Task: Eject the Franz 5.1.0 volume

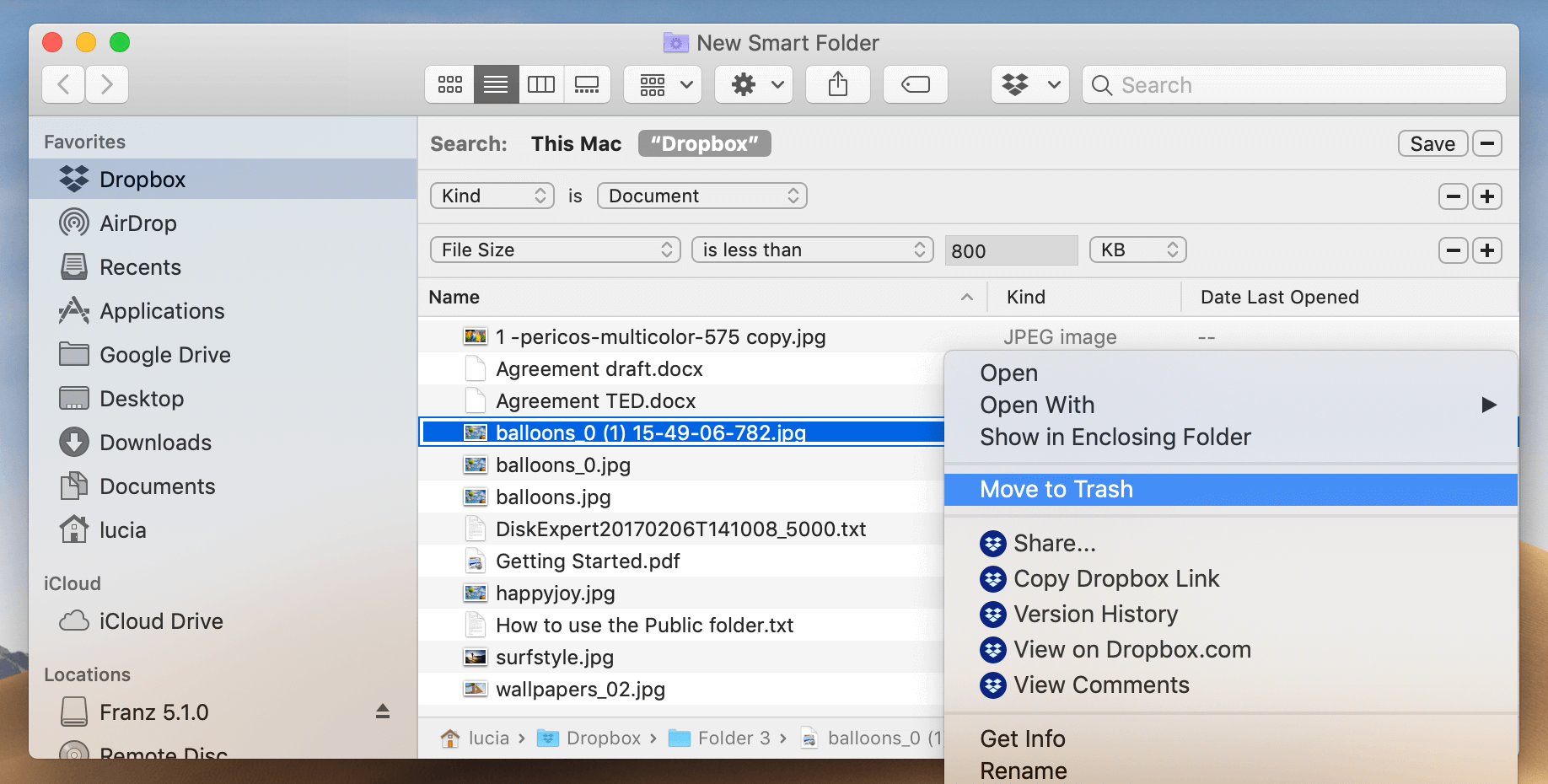Action: [x=383, y=712]
